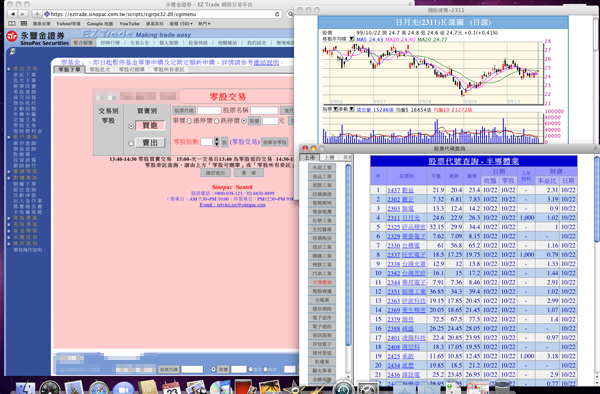Switch to 零股批次 tab
The height and width of the screenshot is (394, 600).
tap(99, 70)
